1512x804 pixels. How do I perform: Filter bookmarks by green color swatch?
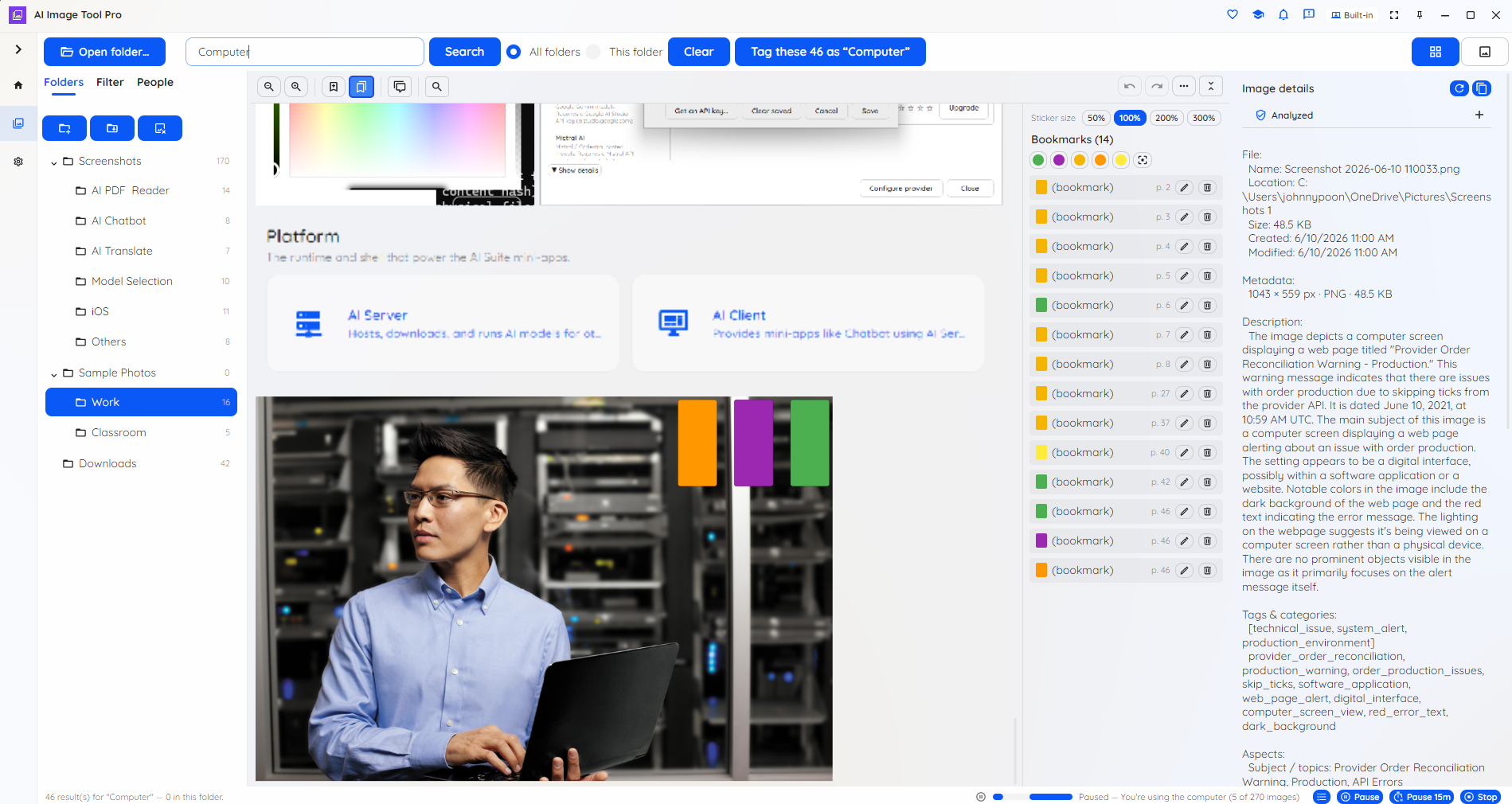[x=1038, y=160]
